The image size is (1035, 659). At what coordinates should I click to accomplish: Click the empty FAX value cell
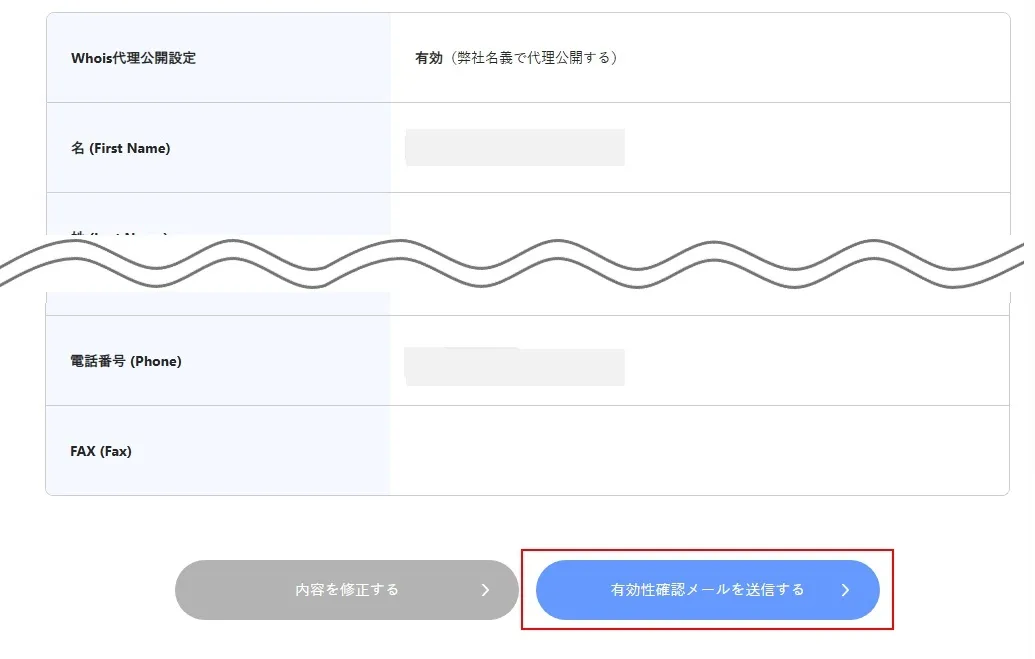[x=700, y=450]
